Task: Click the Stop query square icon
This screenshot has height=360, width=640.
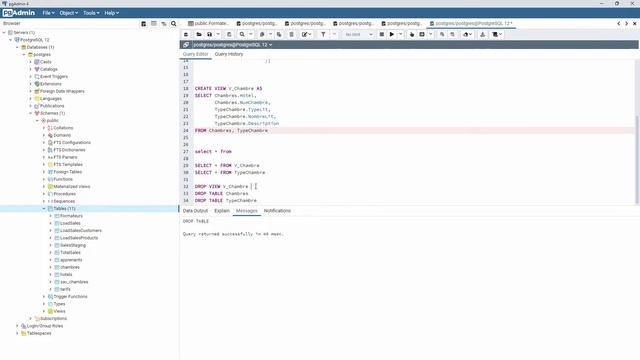Action: pyautogui.click(x=382, y=35)
